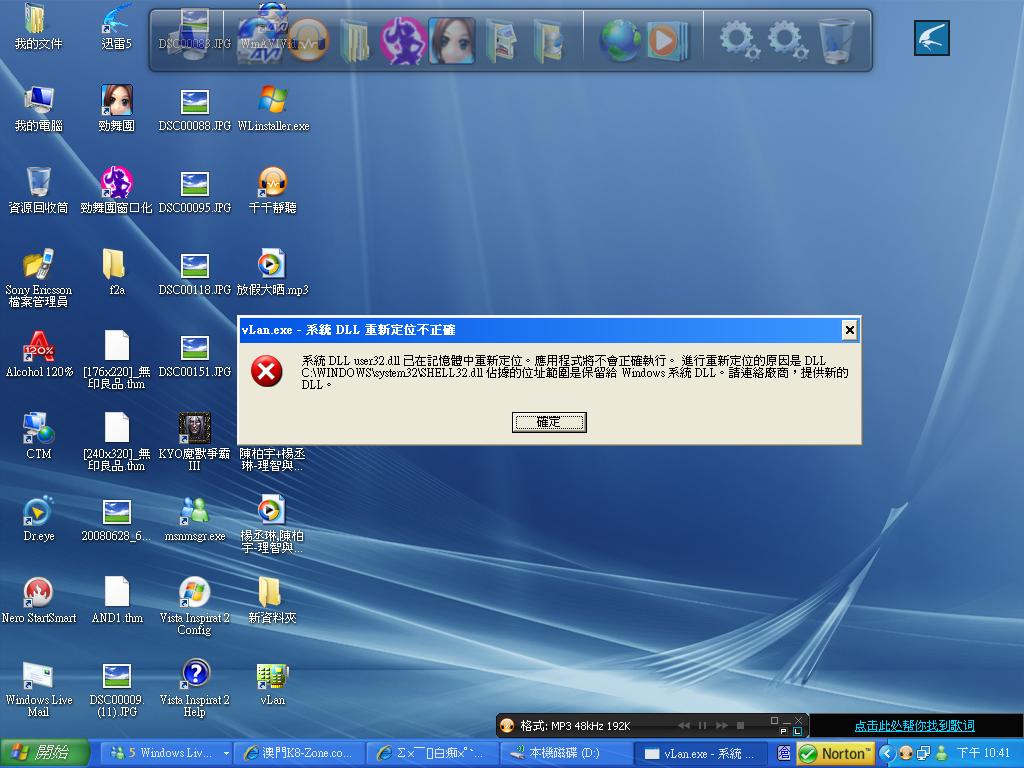This screenshot has height=768, width=1024.
Task: Open Vista Inspirat 2 Help
Action: click(194, 689)
